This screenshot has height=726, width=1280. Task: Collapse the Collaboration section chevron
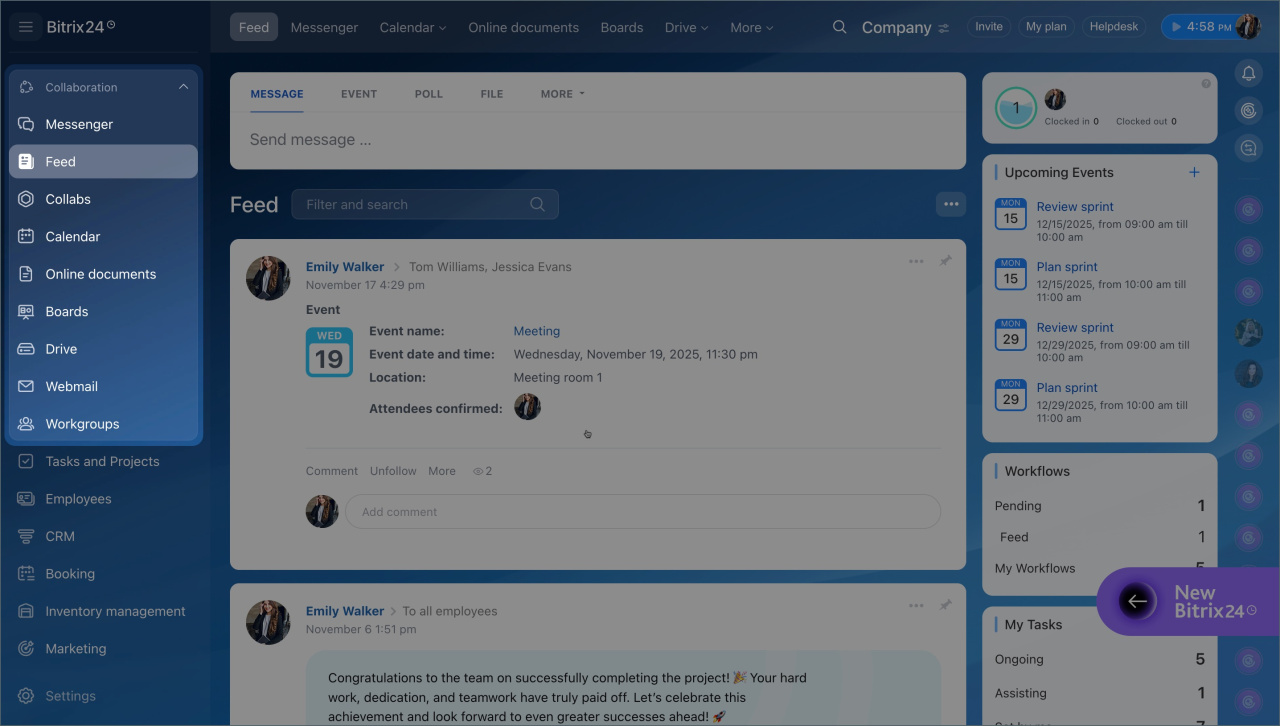coord(183,87)
